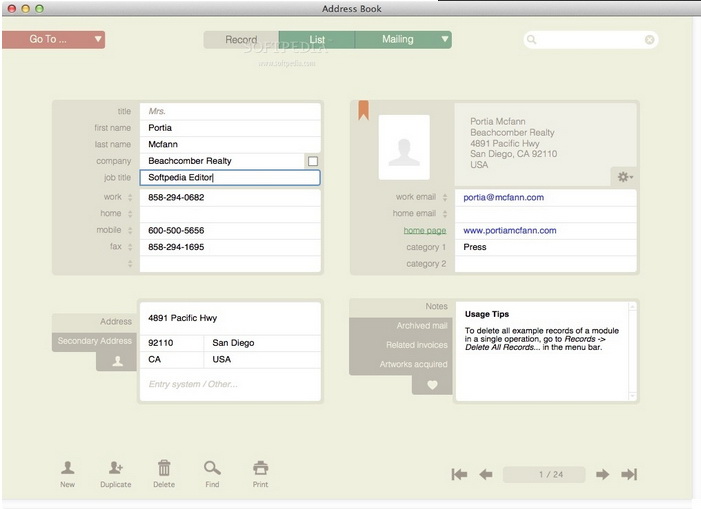Toggle the checkbox beside company field
Screen dimensions: 701x510
313,161
